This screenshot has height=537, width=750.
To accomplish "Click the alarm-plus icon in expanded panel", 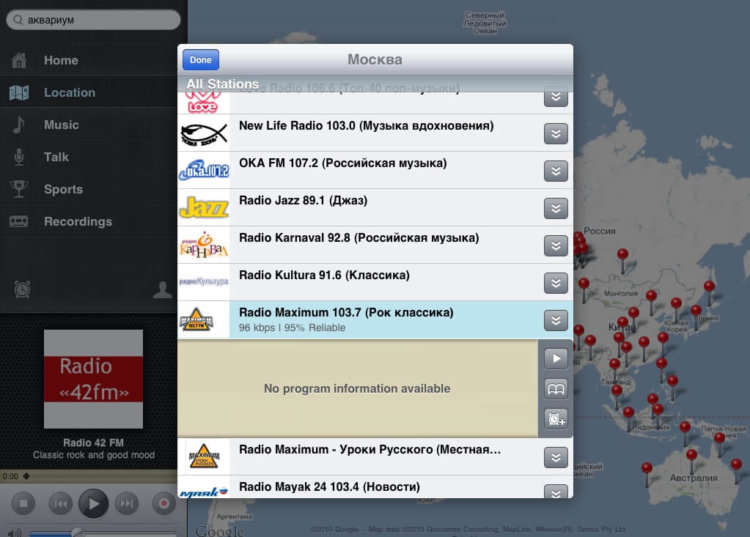I will tap(555, 419).
